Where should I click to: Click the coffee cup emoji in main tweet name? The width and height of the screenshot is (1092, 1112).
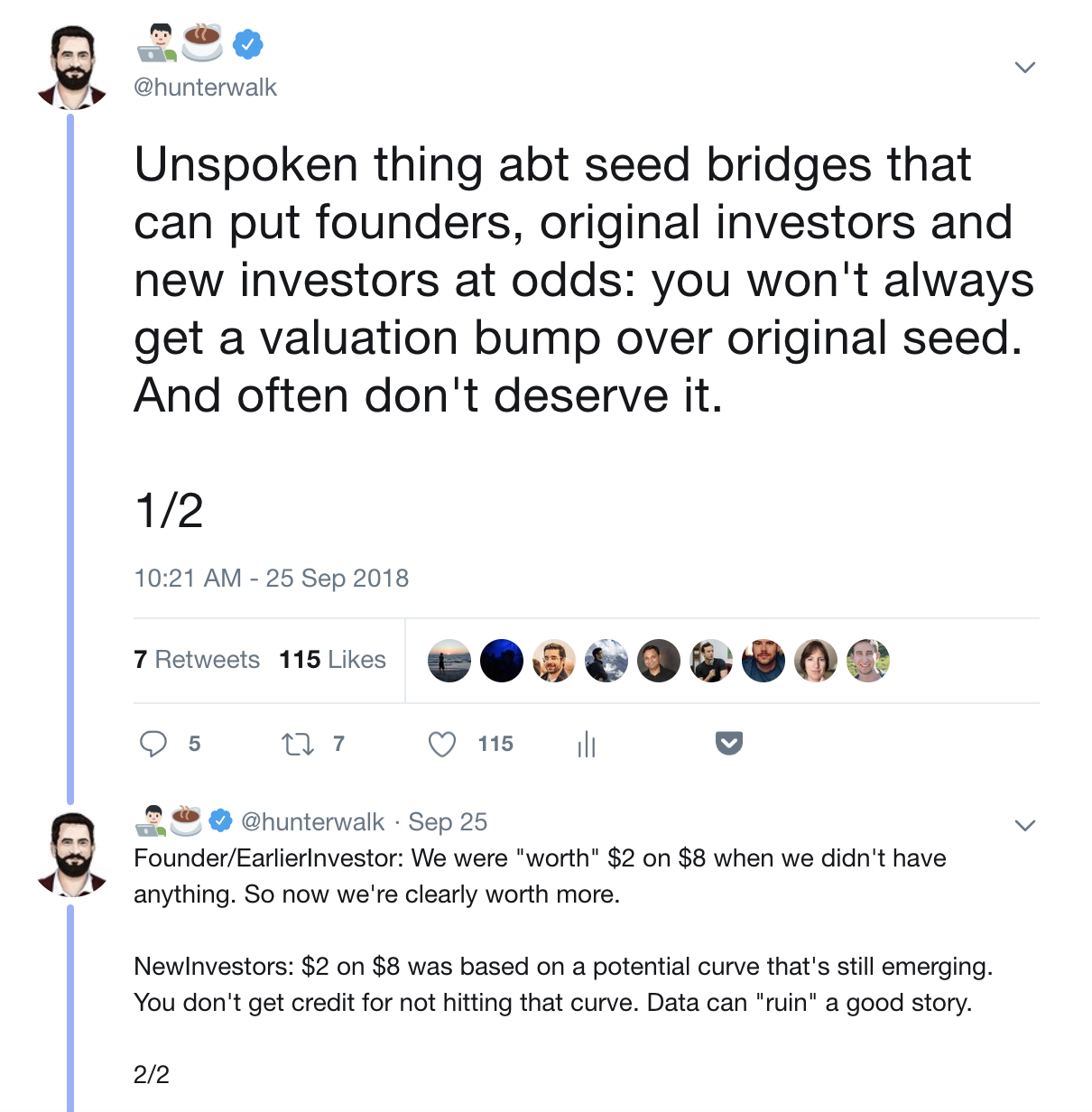pyautogui.click(x=202, y=42)
